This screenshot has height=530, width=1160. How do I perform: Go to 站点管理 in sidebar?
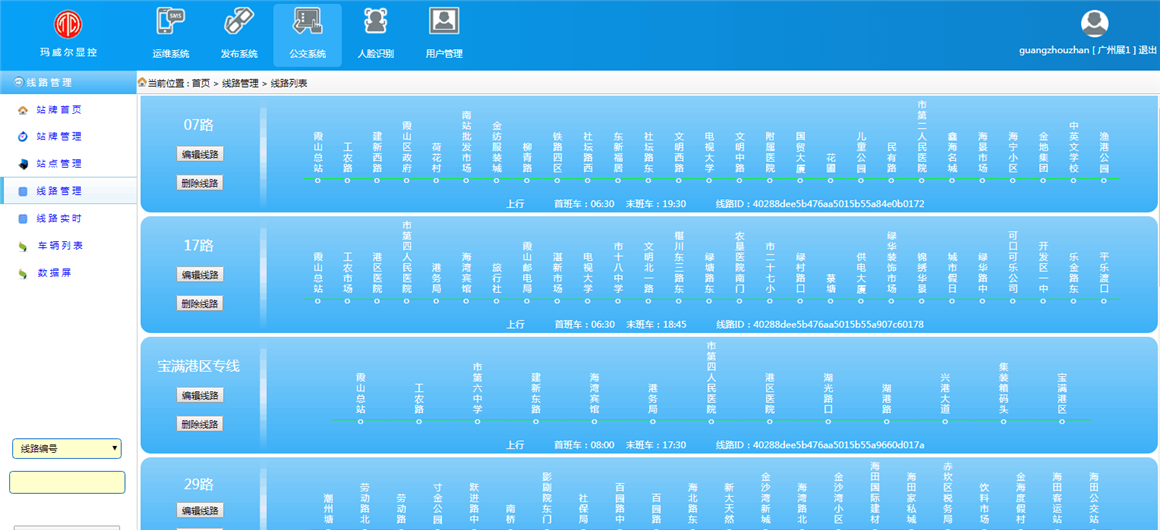[x=59, y=164]
